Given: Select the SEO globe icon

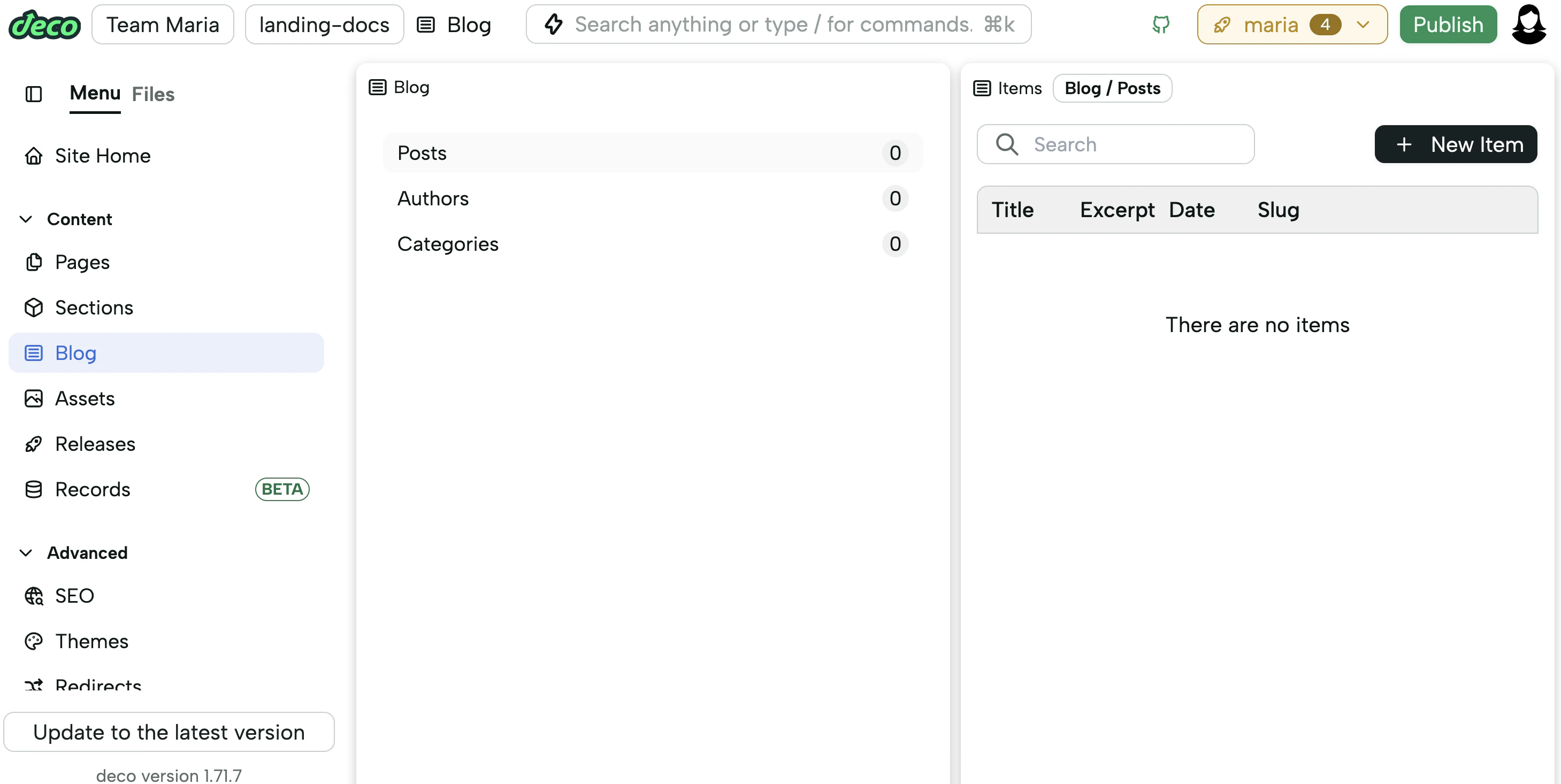Looking at the screenshot, I should (x=34, y=596).
